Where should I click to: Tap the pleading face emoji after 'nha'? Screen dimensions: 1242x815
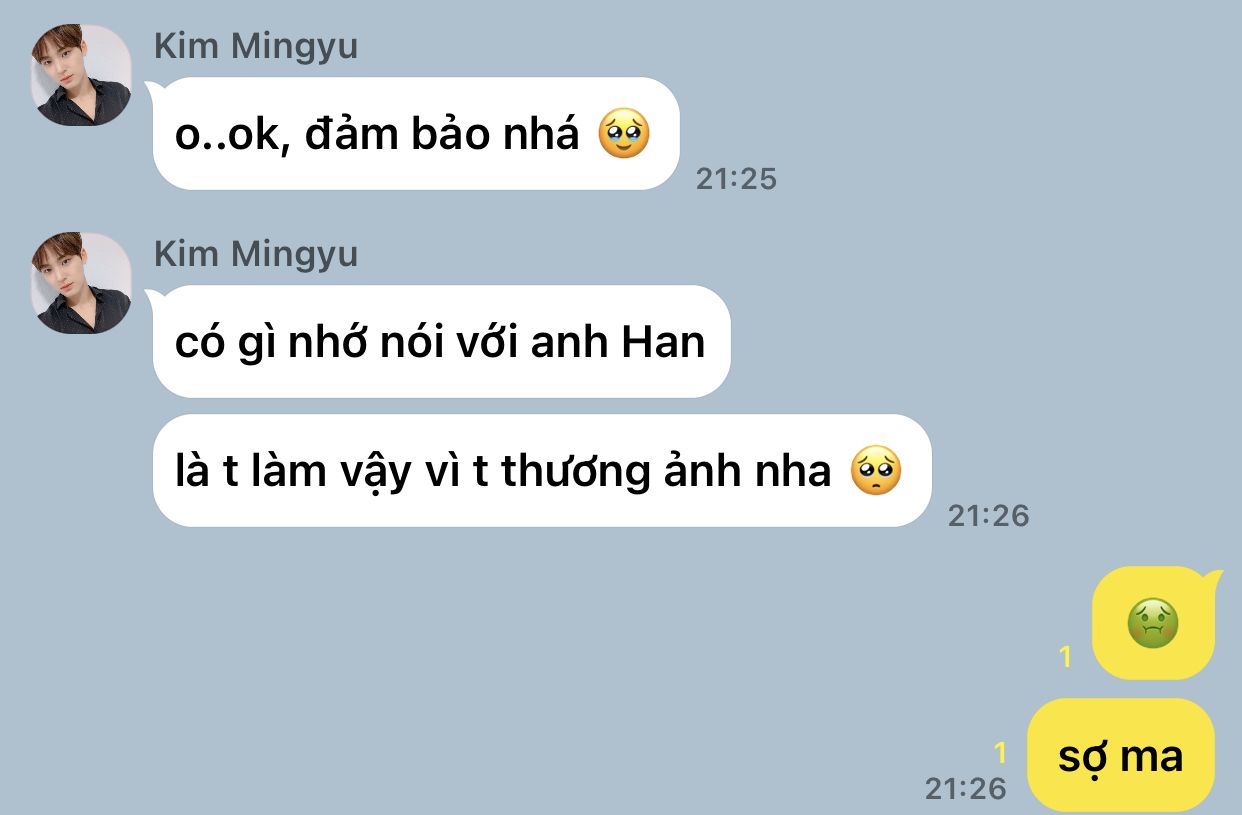pos(876,471)
